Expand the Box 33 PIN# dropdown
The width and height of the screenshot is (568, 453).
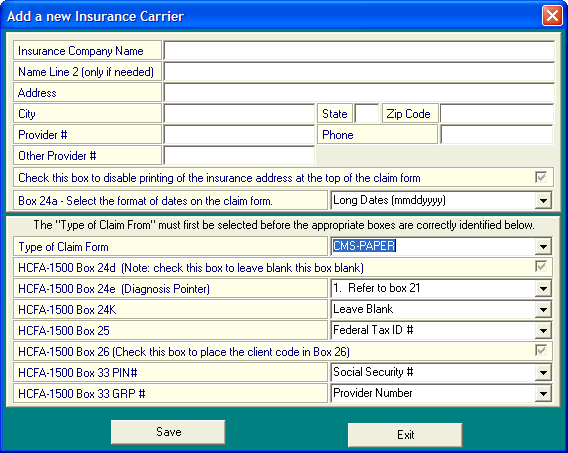pyautogui.click(x=543, y=373)
